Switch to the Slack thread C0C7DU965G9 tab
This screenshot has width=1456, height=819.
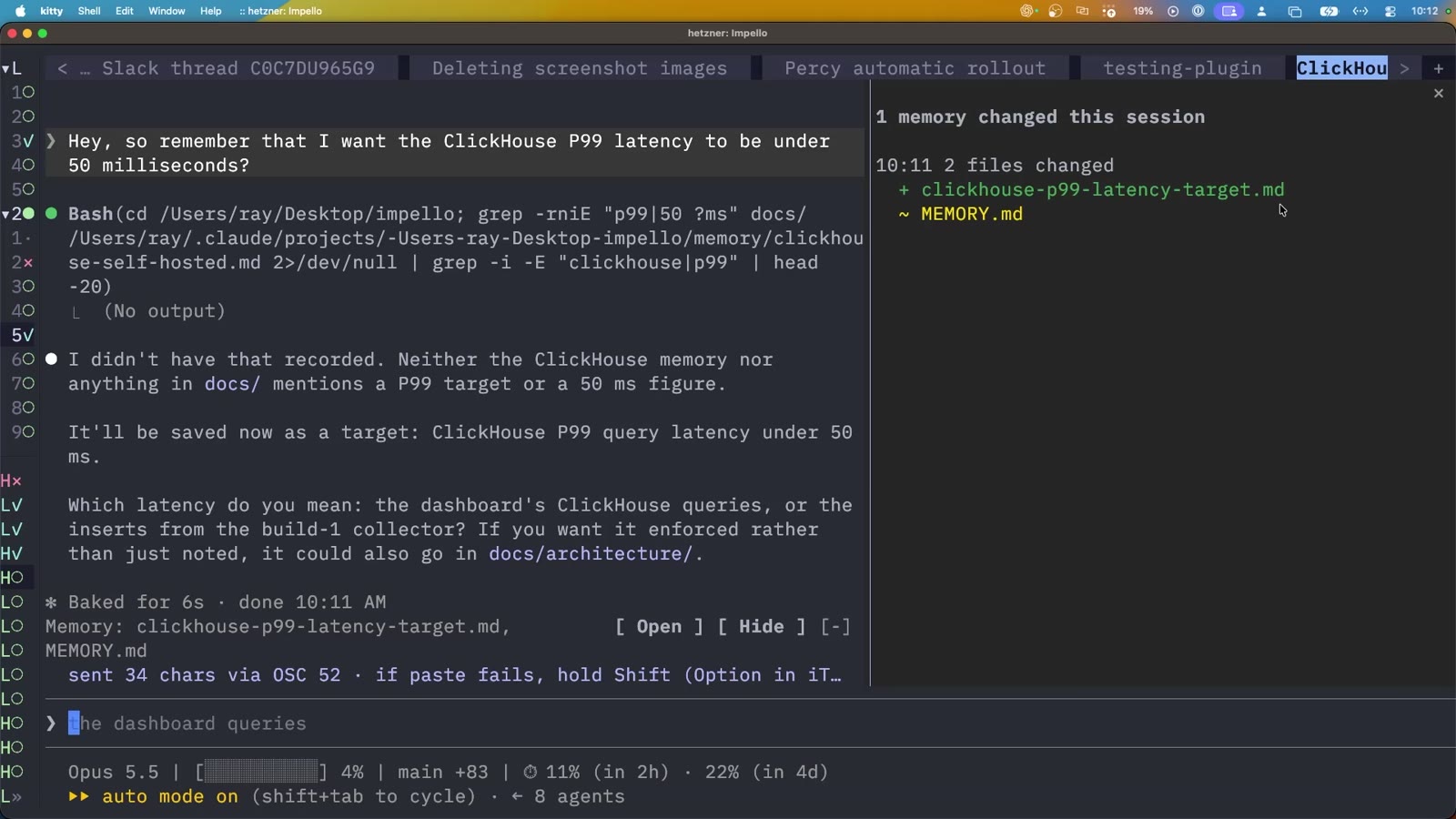tap(238, 68)
